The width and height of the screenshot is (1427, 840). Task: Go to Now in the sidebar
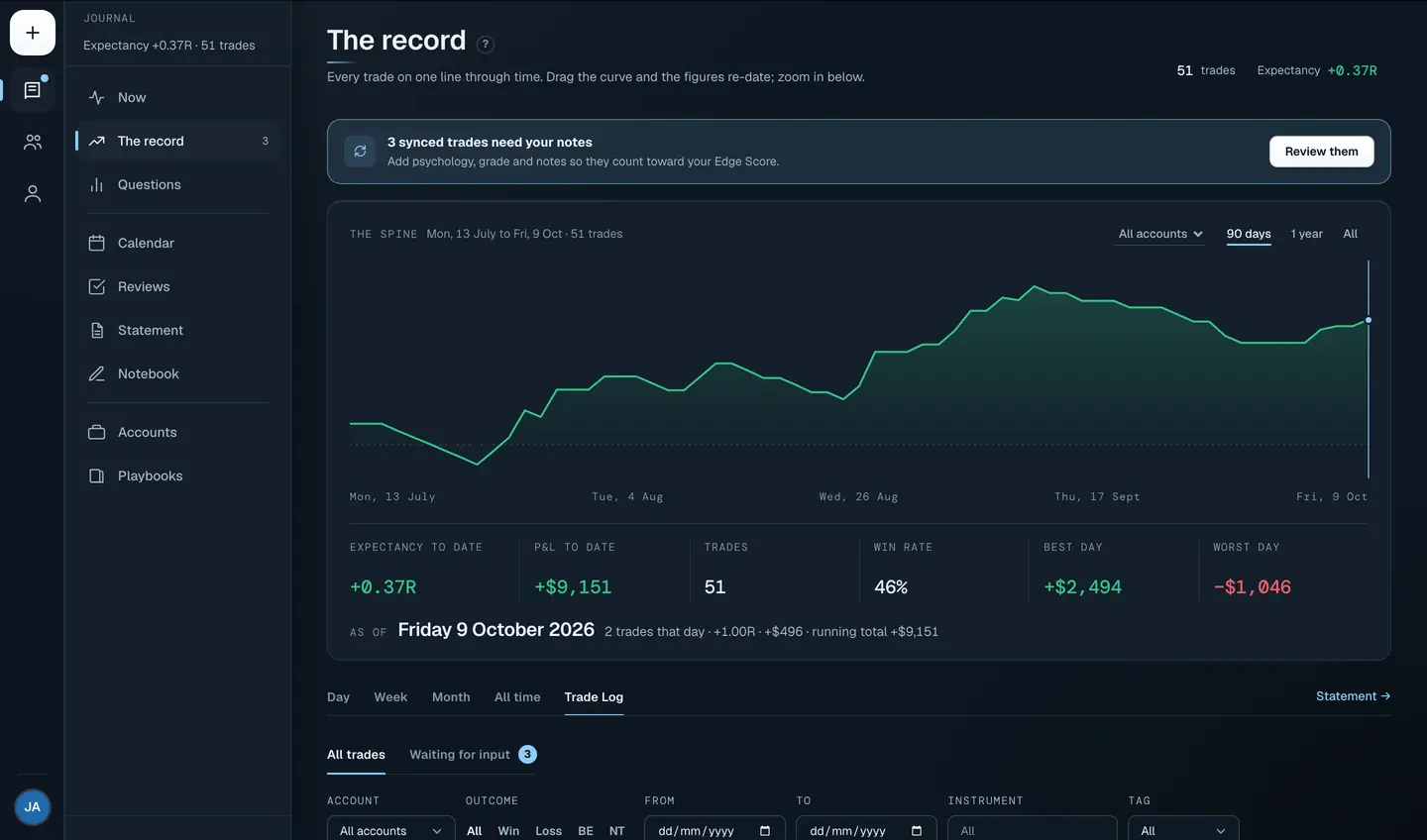click(x=177, y=97)
